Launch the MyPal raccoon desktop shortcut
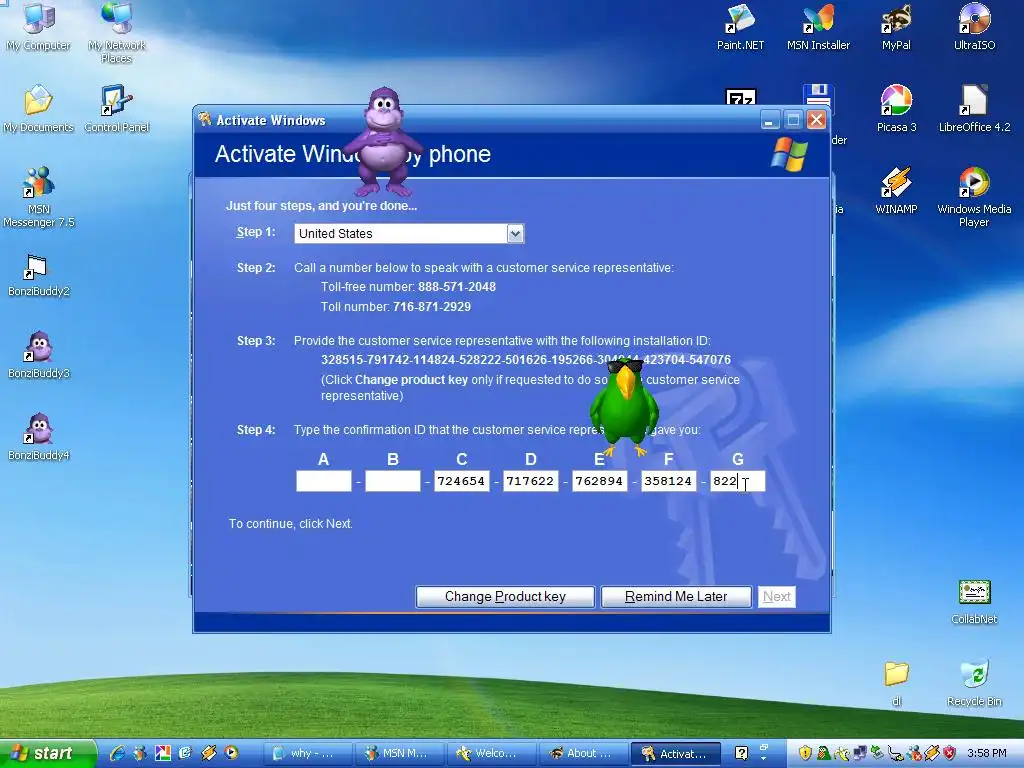Screen dimensions: 1024x768 896,27
